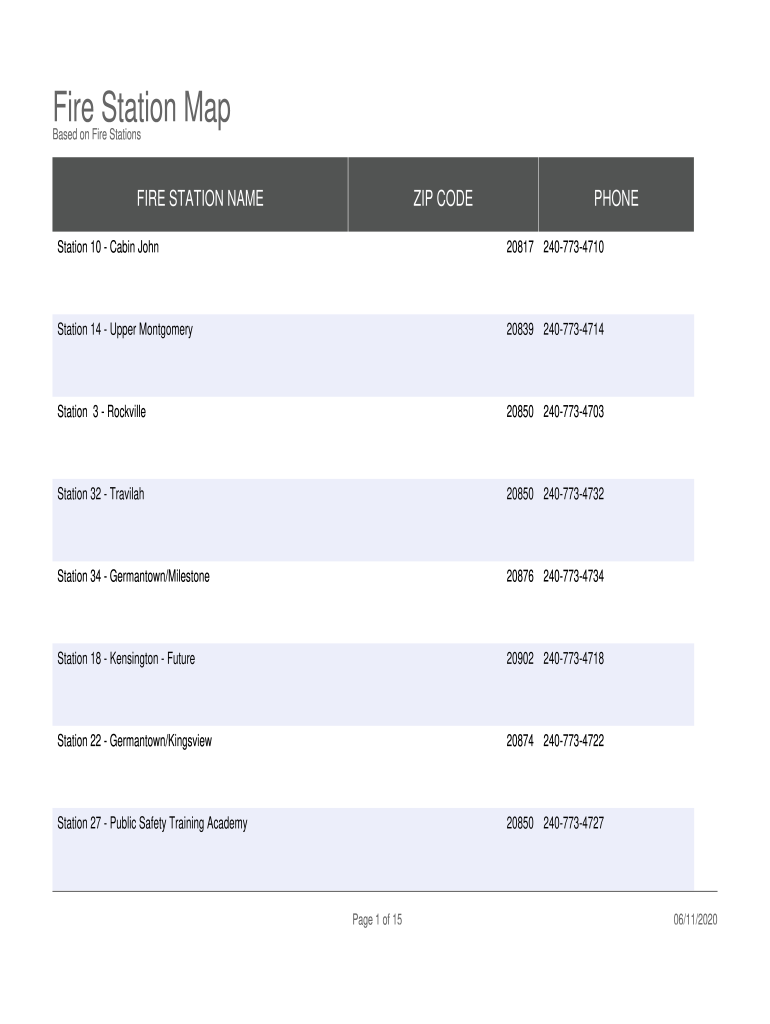Viewport: 770px width, 1024px height.
Task: Click the Station 3 - Rockville entry
Action: [x=102, y=411]
